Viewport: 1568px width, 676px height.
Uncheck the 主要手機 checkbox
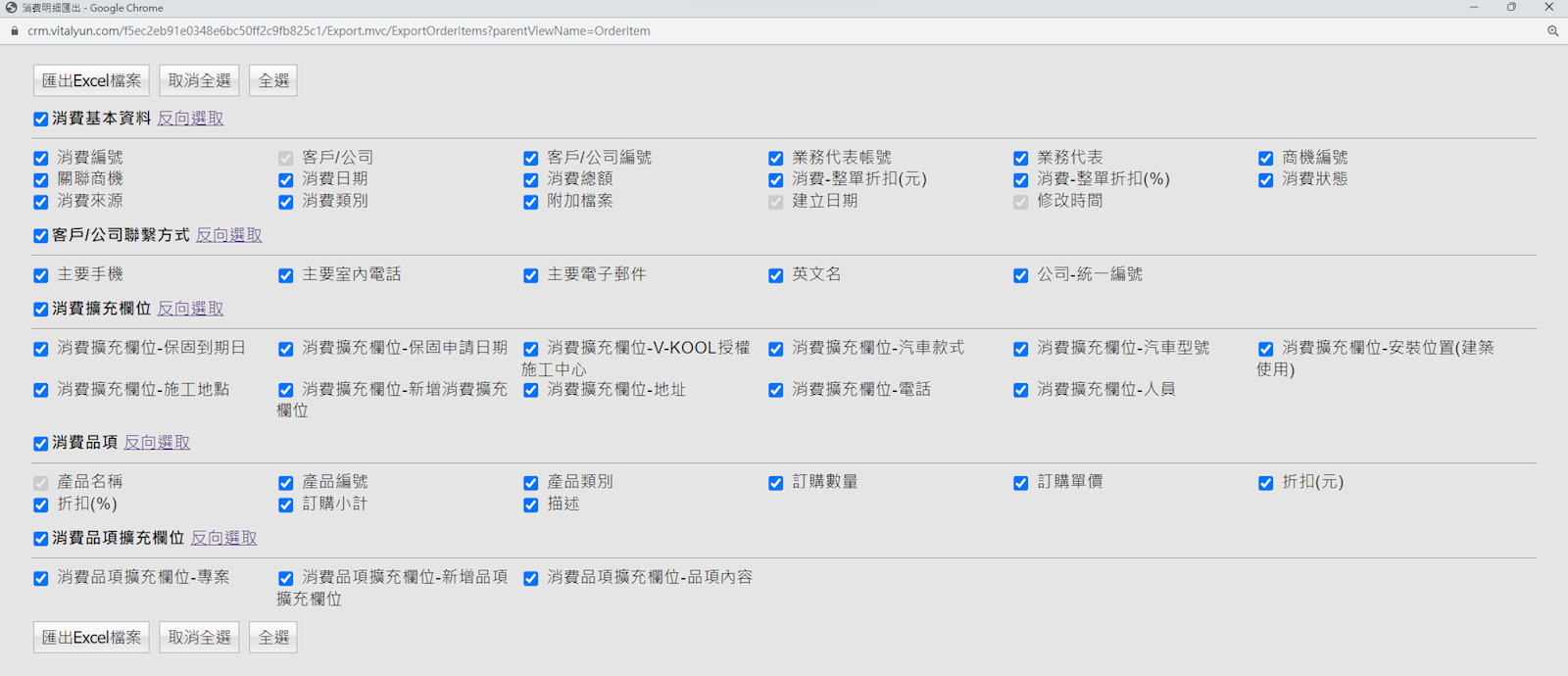(41, 275)
